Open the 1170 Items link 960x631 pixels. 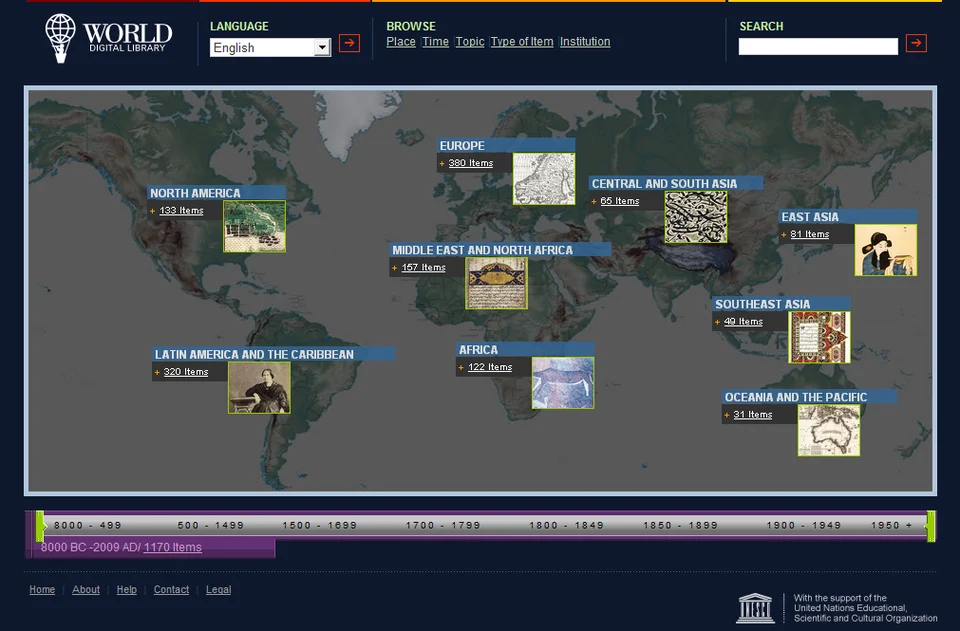[x=170, y=547]
